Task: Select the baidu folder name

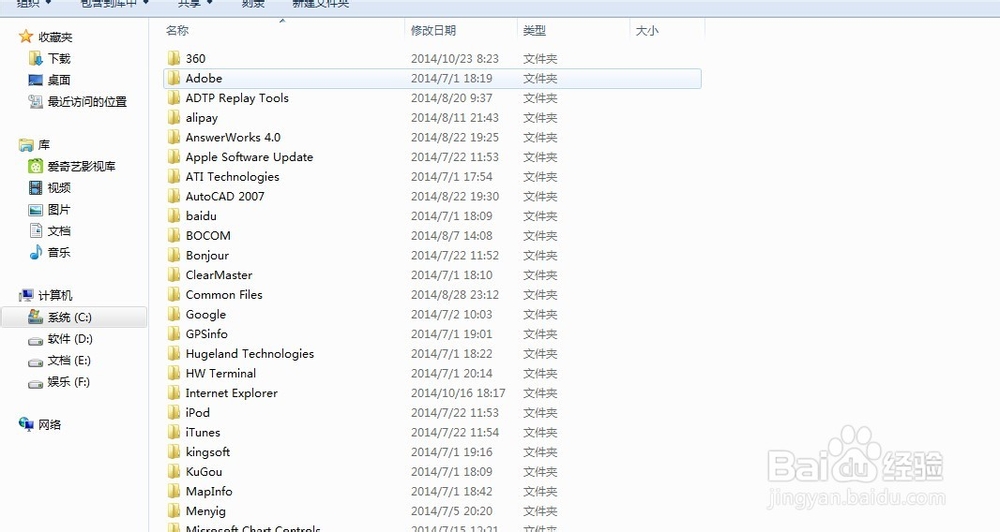Action: point(201,216)
